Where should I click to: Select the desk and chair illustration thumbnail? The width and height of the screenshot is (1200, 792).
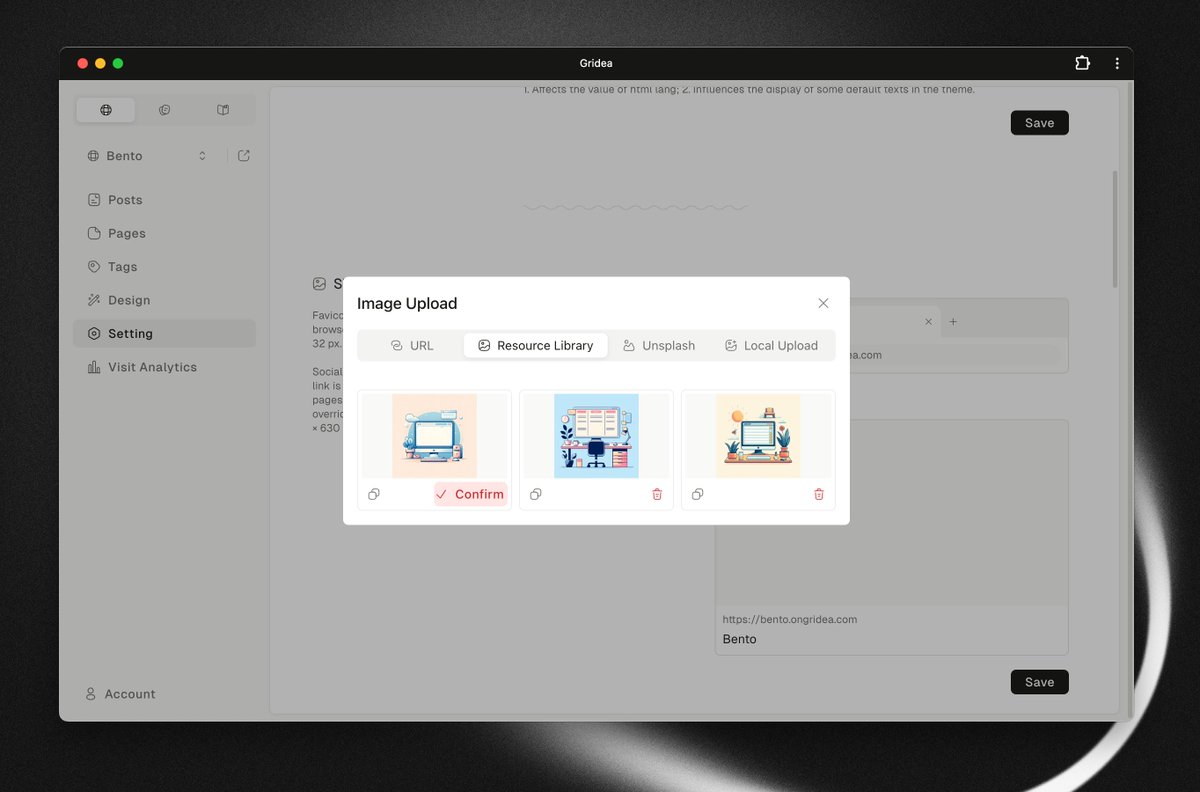[x=596, y=435]
